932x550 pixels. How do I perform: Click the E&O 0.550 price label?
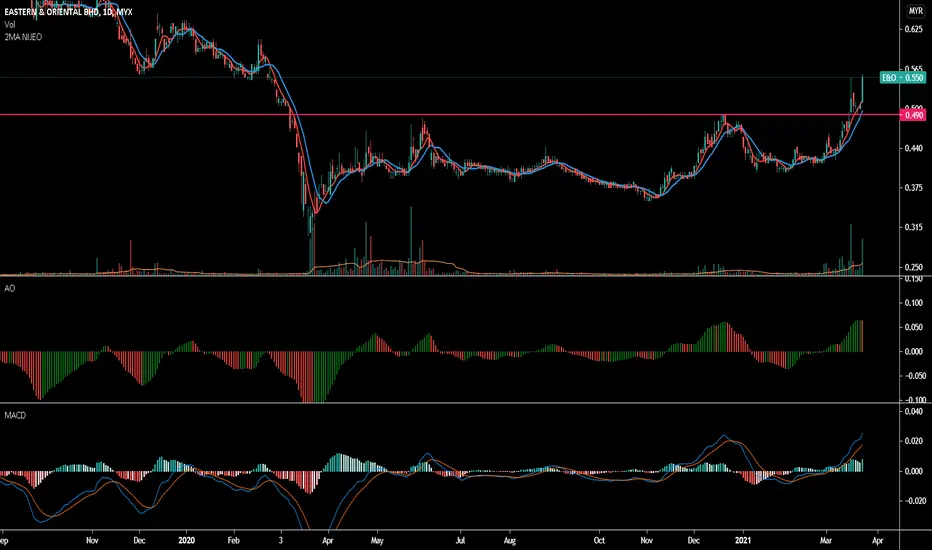click(x=902, y=77)
